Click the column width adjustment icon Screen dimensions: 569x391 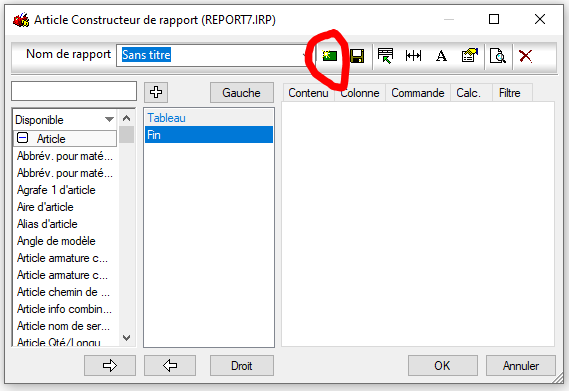tap(413, 56)
